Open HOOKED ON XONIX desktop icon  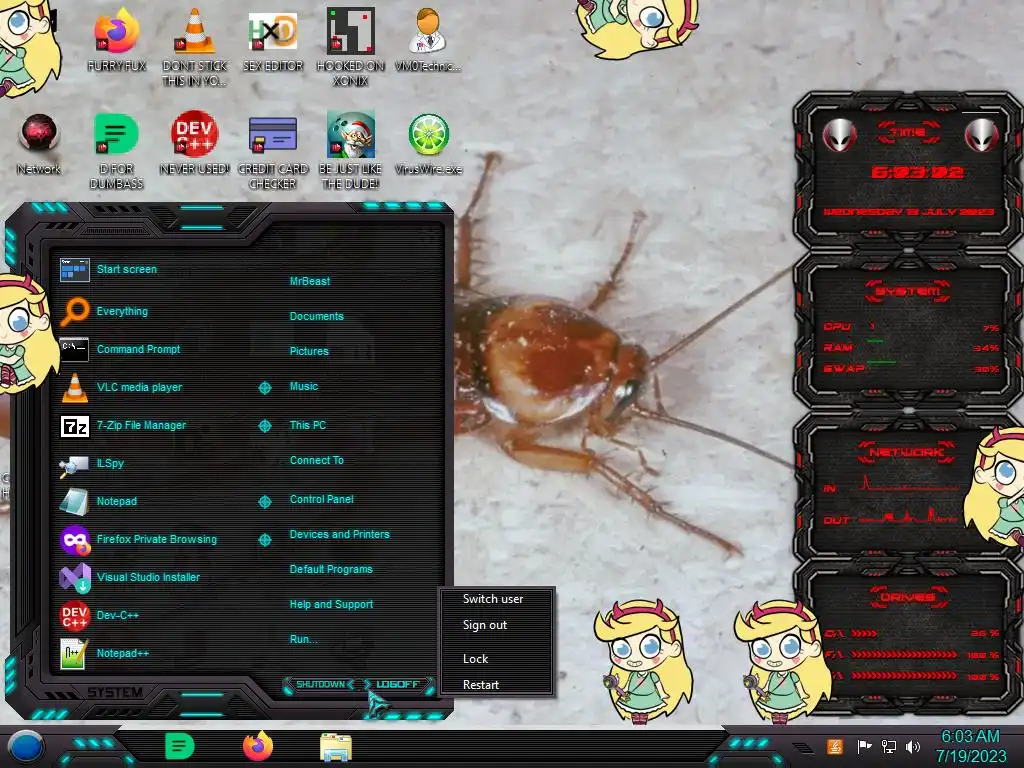click(351, 46)
